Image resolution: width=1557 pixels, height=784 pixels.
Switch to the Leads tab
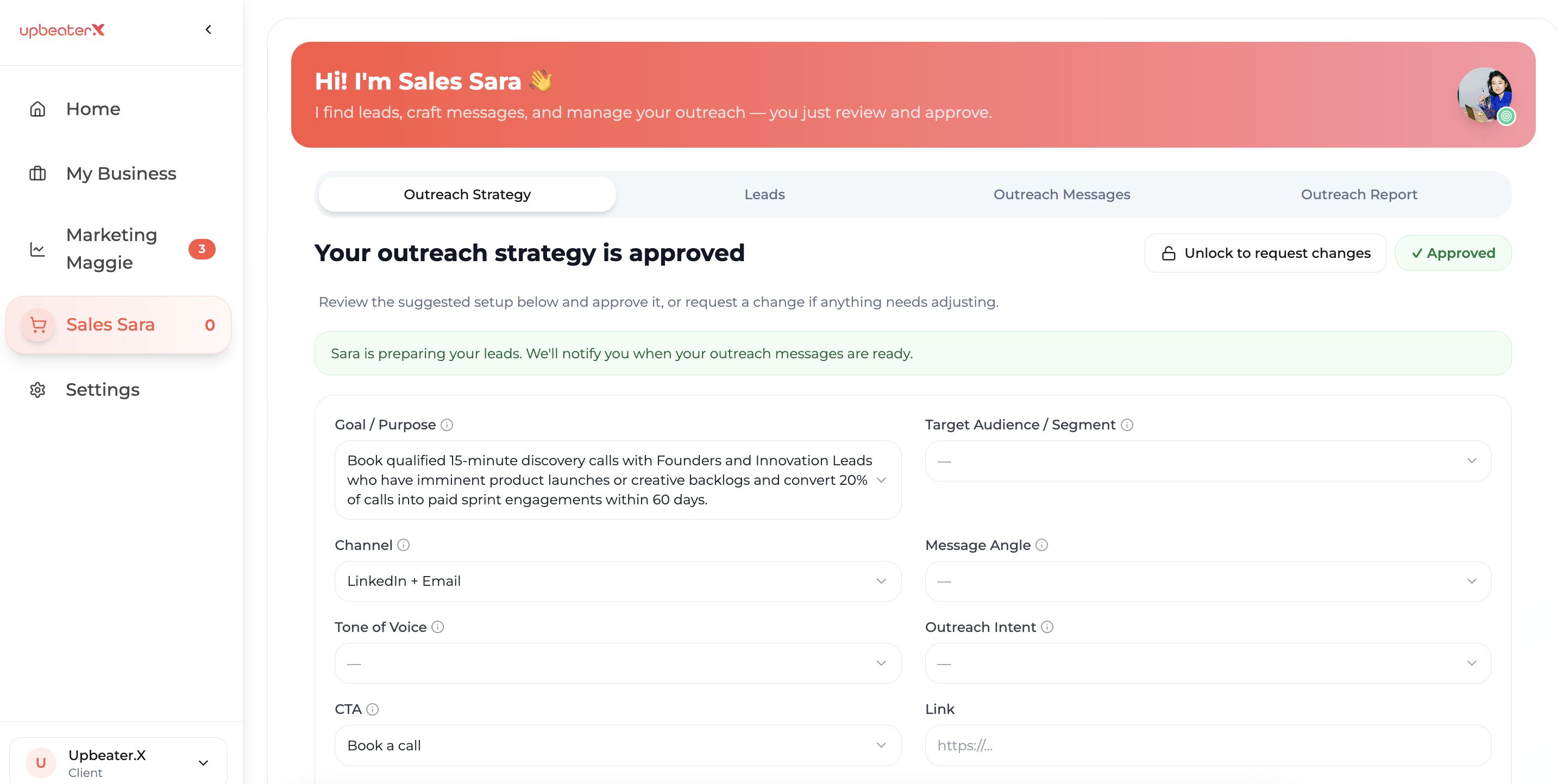coord(764,194)
